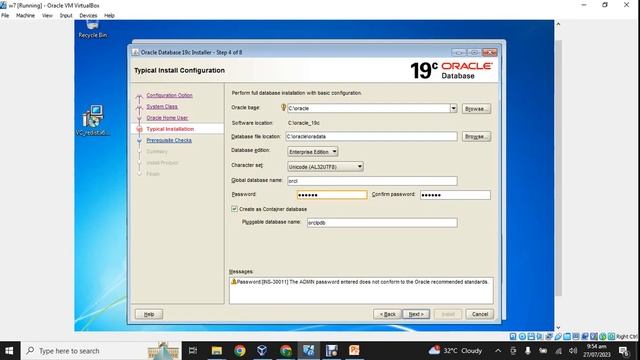Viewport: 640px width, 360px height.
Task: Click Browse next to Database file location
Action: pos(476,137)
